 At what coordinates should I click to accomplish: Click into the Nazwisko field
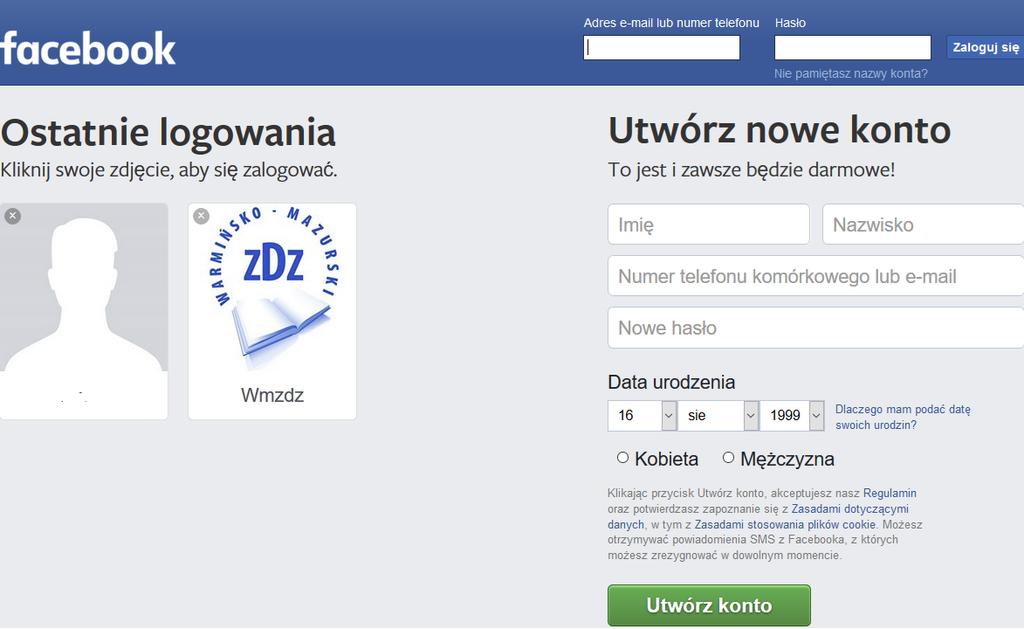(x=923, y=224)
